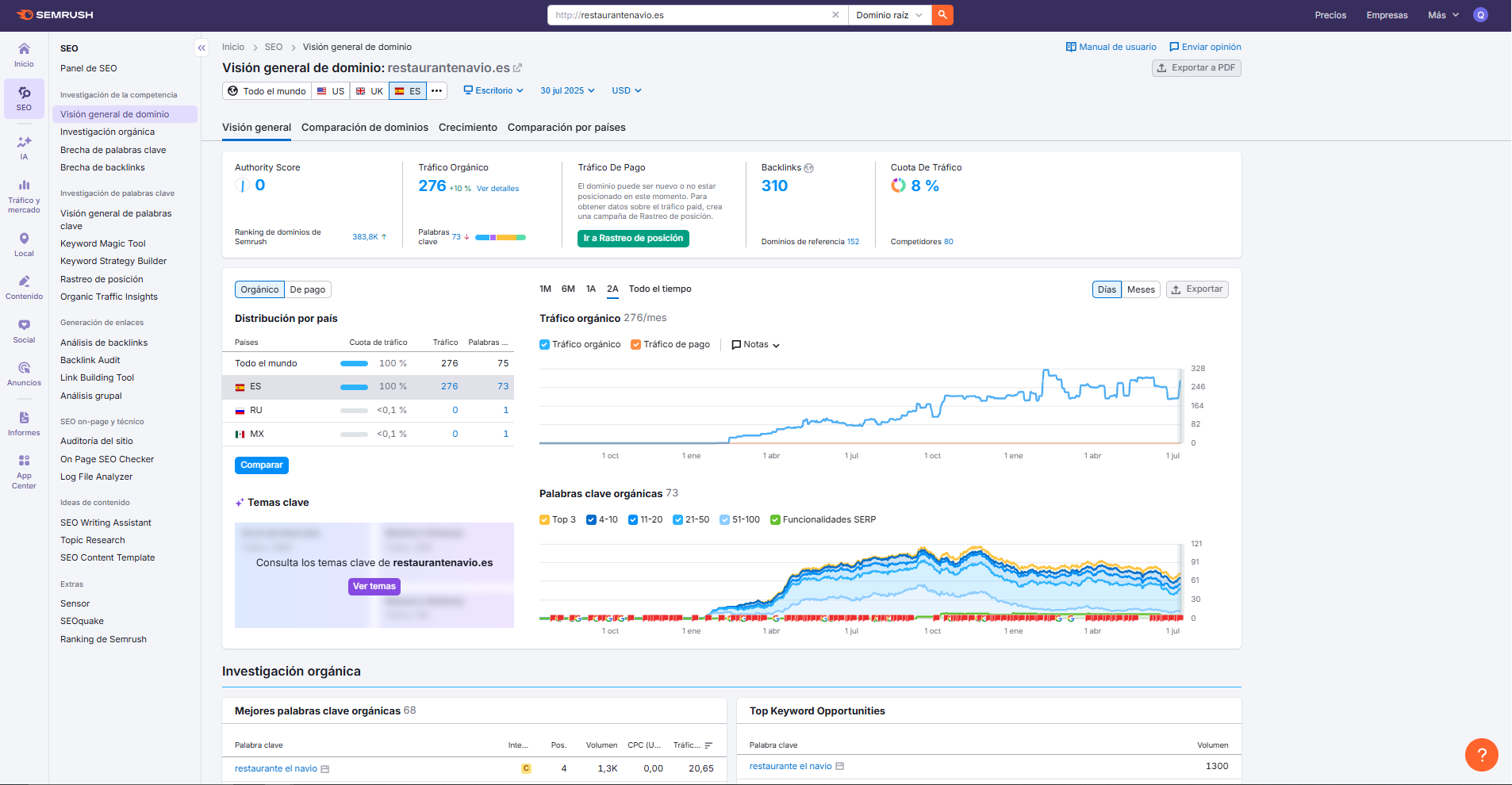
Task: Open the orange help question button
Action: click(x=1481, y=754)
